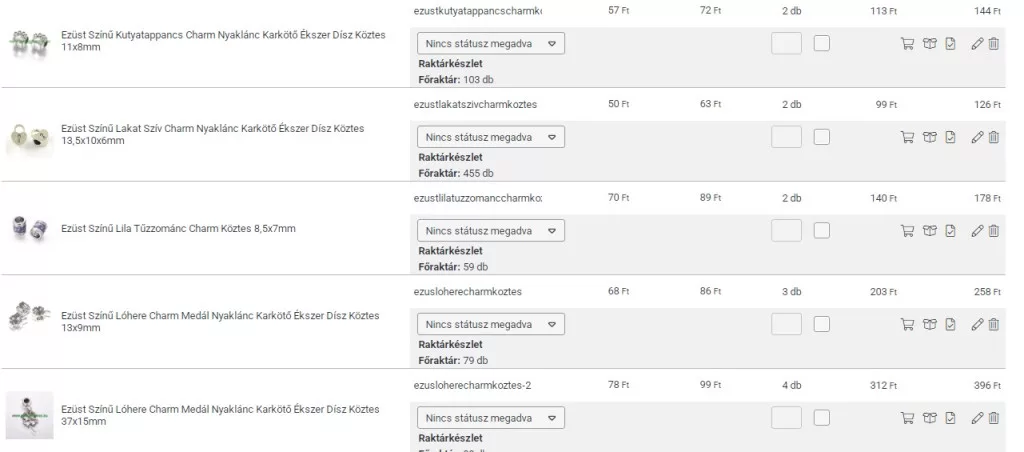Click the Lila Tűzzománc Charm product thumbnail
Screen dimensions: 1024x452
[28, 229]
